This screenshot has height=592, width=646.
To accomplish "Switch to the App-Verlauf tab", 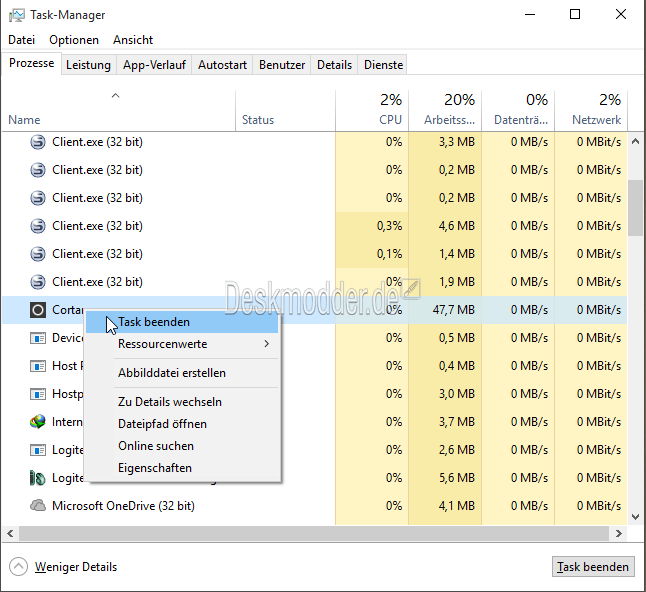I will point(154,65).
